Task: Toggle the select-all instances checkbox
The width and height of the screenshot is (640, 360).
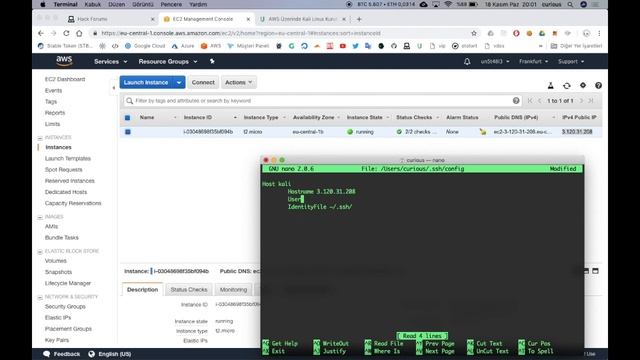Action: 127,118
